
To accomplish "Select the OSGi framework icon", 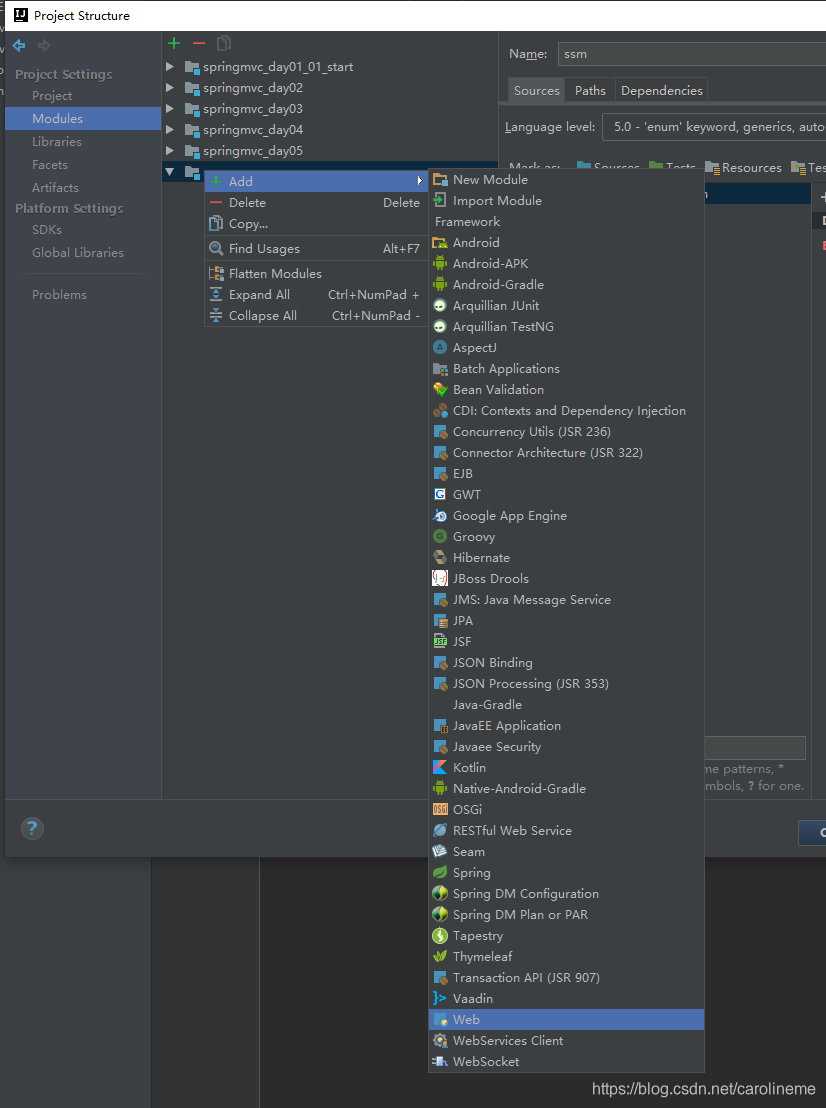I will [439, 809].
